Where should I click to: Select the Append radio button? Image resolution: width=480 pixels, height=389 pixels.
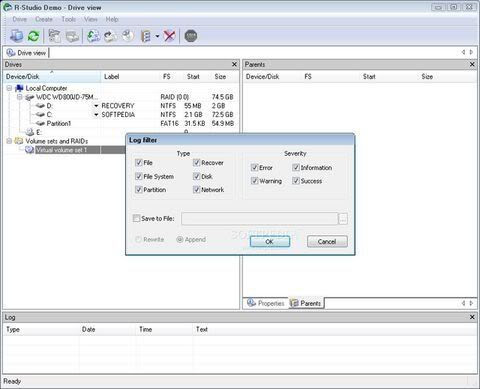[x=180, y=239]
